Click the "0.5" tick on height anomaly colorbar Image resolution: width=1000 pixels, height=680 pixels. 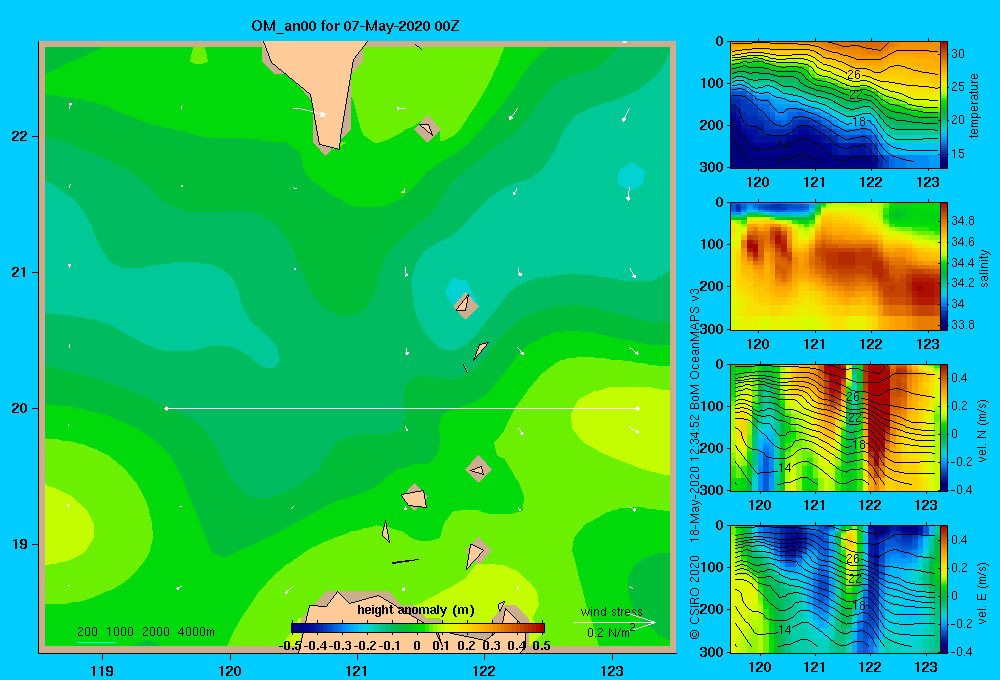541,646
